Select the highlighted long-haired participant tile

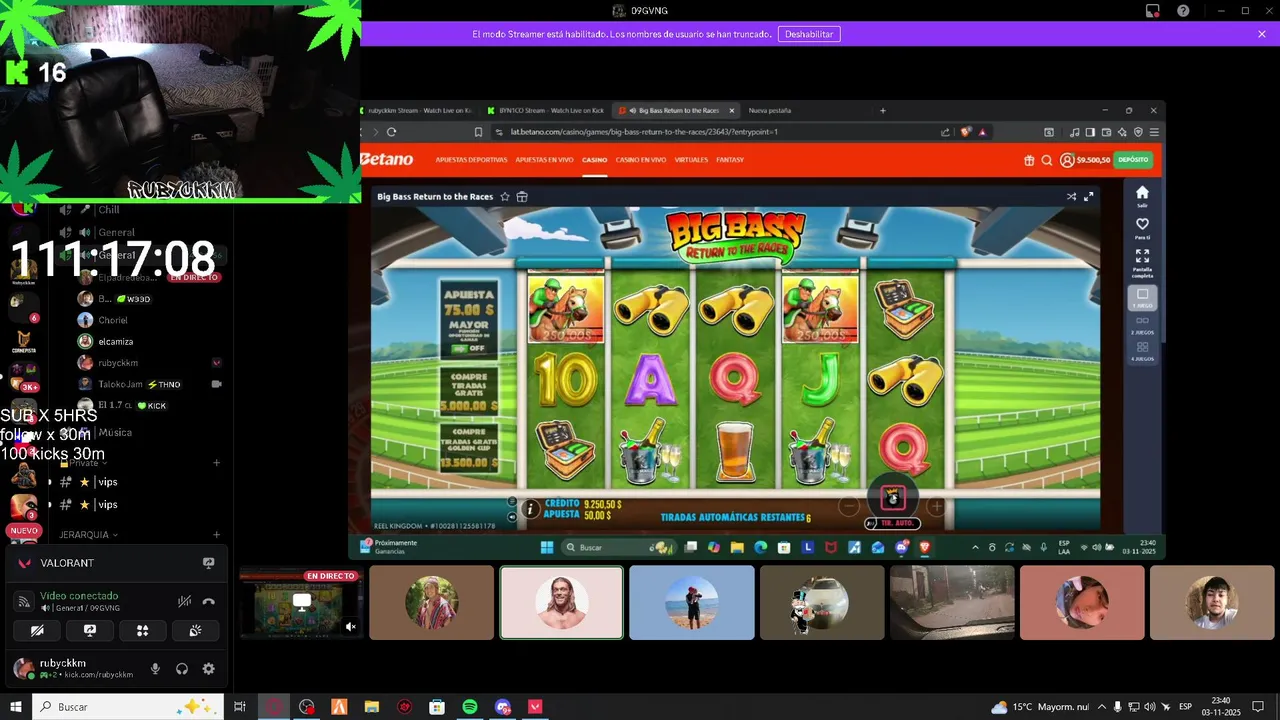pos(562,602)
